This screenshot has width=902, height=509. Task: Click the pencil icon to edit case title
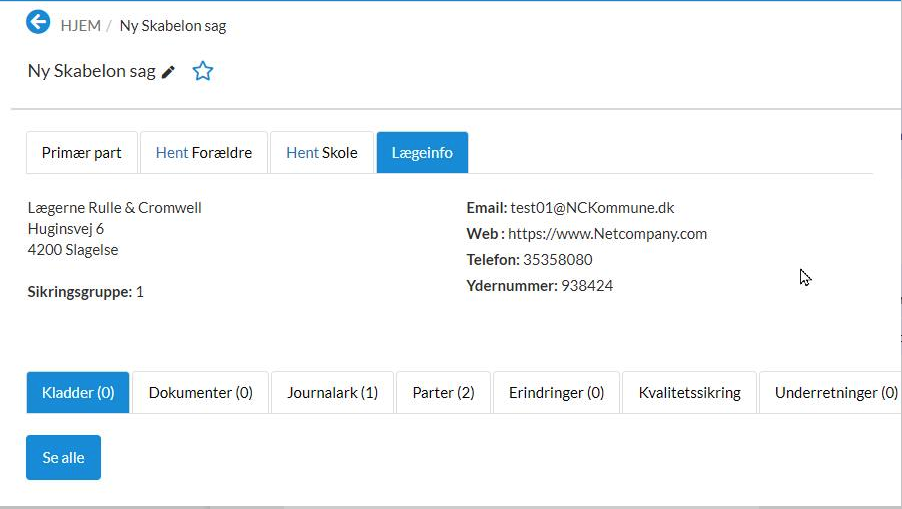[x=168, y=72]
